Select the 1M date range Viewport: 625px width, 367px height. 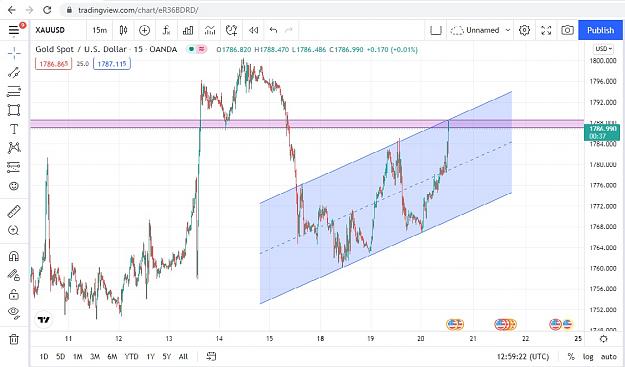[x=77, y=356]
